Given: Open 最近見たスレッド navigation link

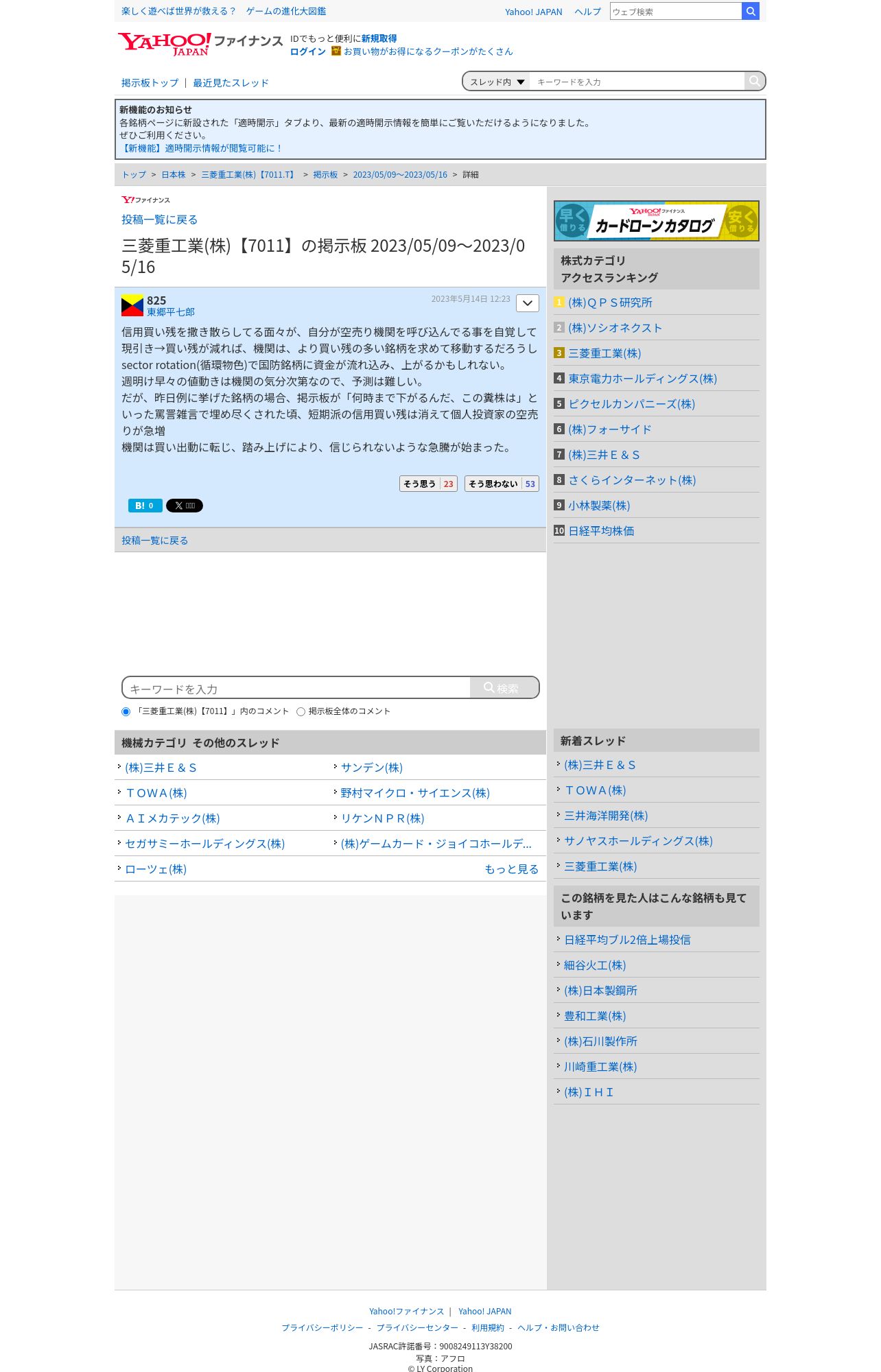Looking at the screenshot, I should coord(231,83).
